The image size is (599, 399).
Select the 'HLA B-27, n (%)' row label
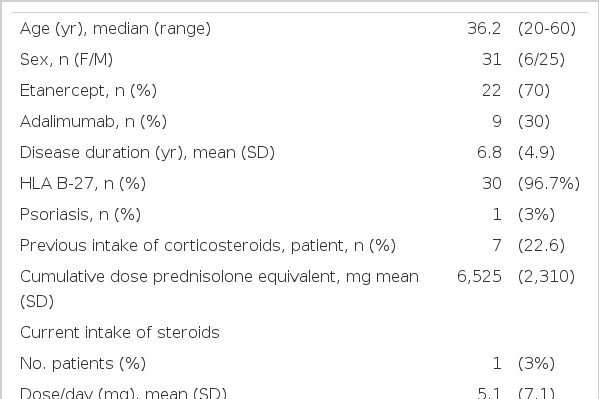click(83, 183)
